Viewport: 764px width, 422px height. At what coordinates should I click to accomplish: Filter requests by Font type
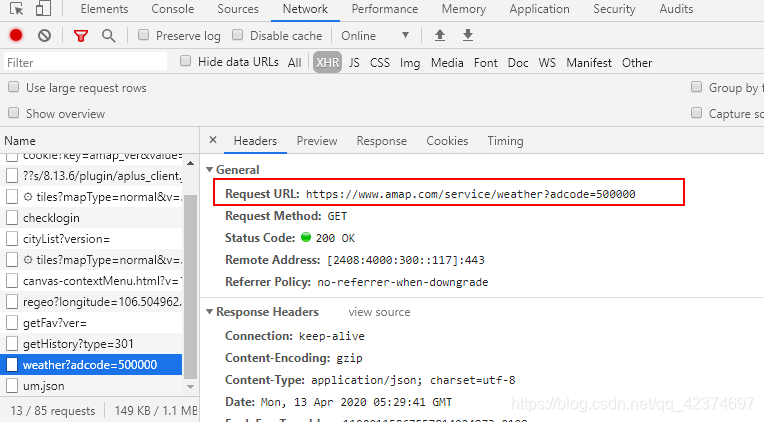[x=486, y=63]
